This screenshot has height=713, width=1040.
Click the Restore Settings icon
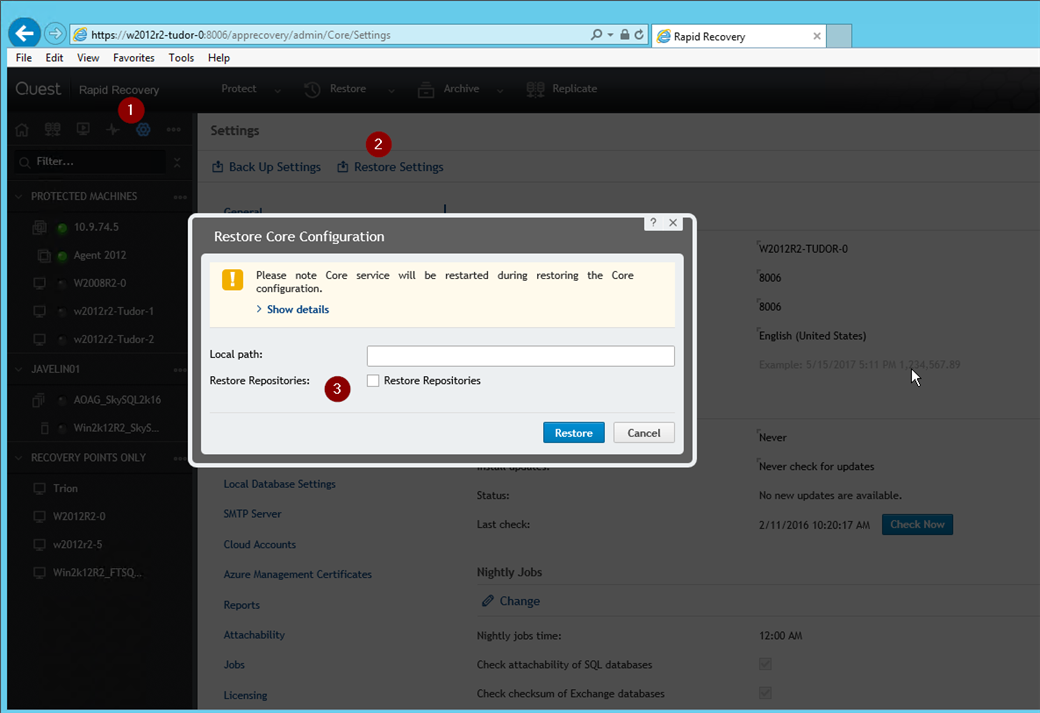[x=342, y=166]
